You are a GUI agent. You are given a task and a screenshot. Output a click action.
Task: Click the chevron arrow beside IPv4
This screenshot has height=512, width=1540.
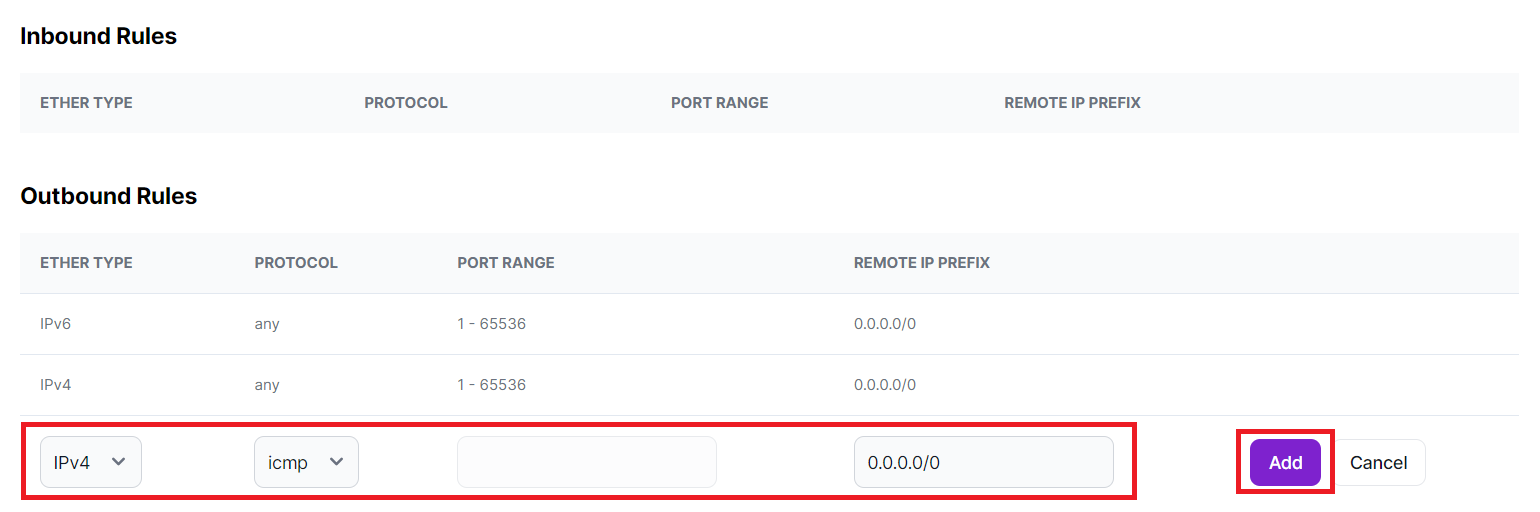[119, 462]
